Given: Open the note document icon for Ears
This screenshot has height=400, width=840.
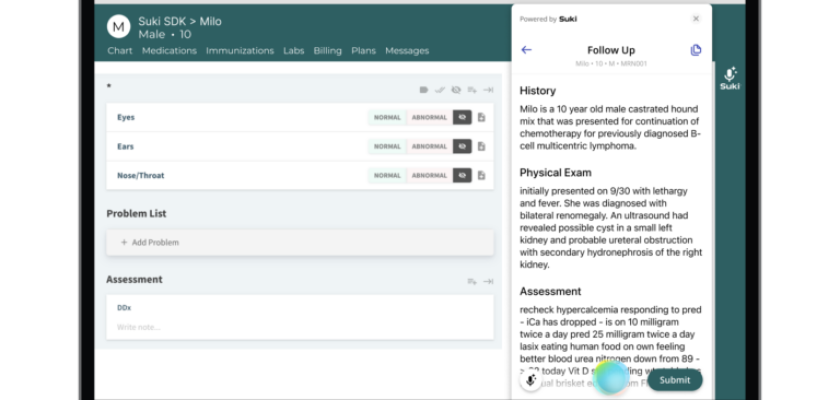Looking at the screenshot, I should (x=481, y=146).
